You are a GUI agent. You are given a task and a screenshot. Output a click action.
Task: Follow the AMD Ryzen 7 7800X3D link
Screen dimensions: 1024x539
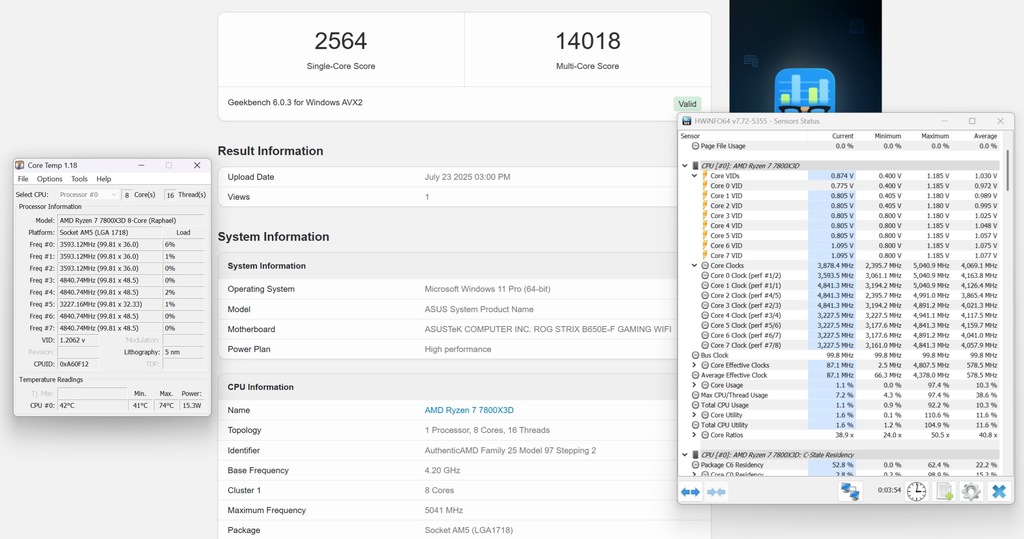(469, 410)
